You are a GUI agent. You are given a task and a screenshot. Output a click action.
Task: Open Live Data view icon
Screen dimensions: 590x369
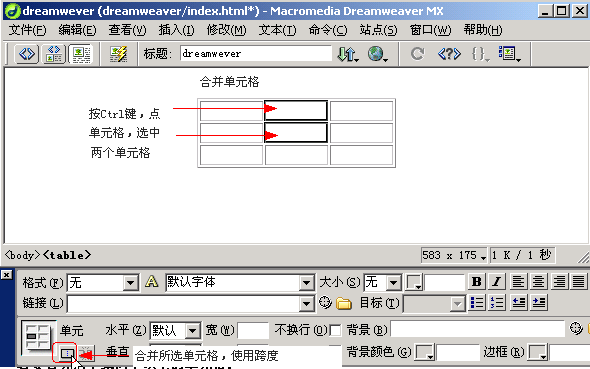click(118, 54)
